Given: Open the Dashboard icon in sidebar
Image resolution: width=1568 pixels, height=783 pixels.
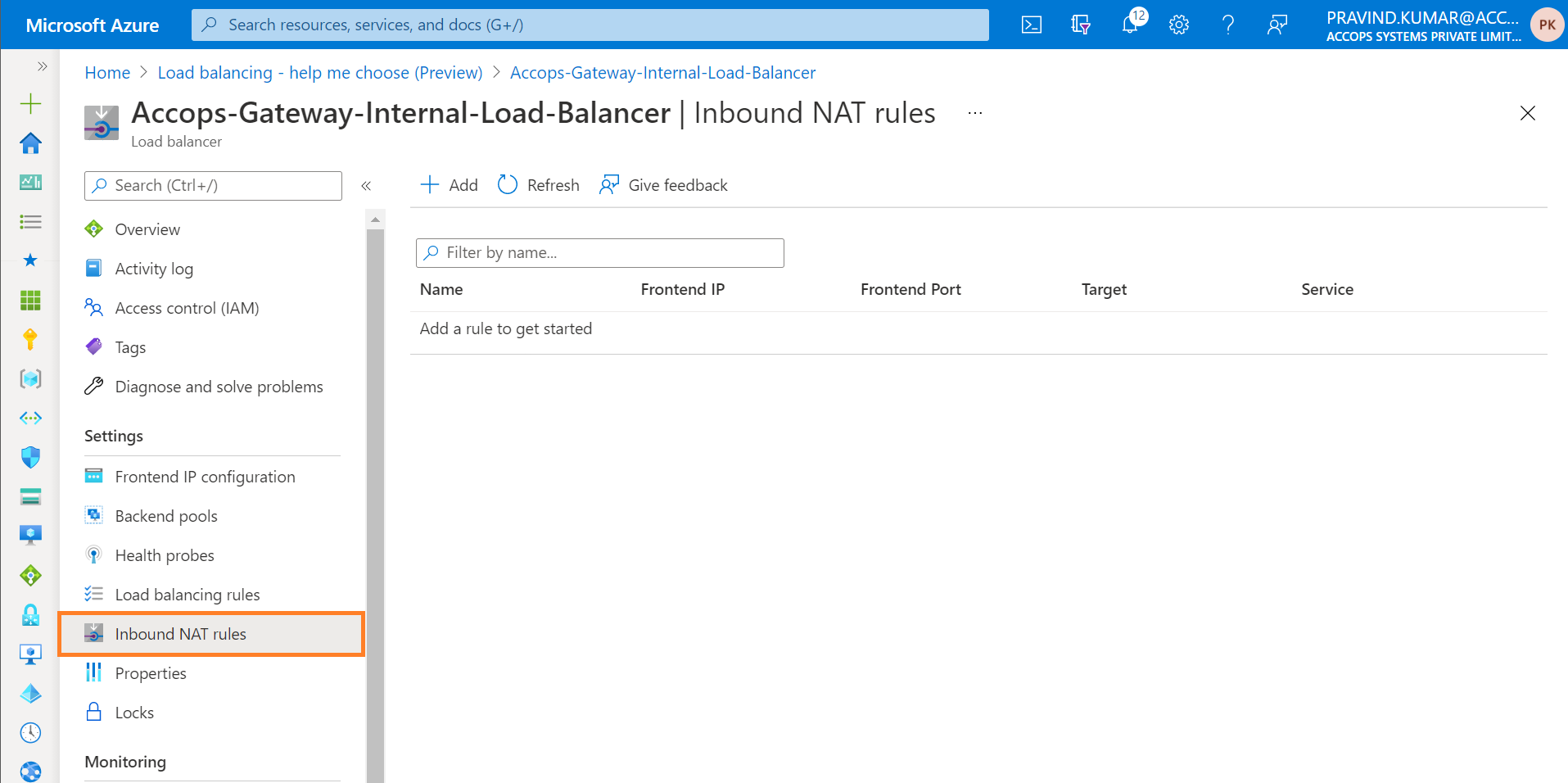Looking at the screenshot, I should pos(30,182).
